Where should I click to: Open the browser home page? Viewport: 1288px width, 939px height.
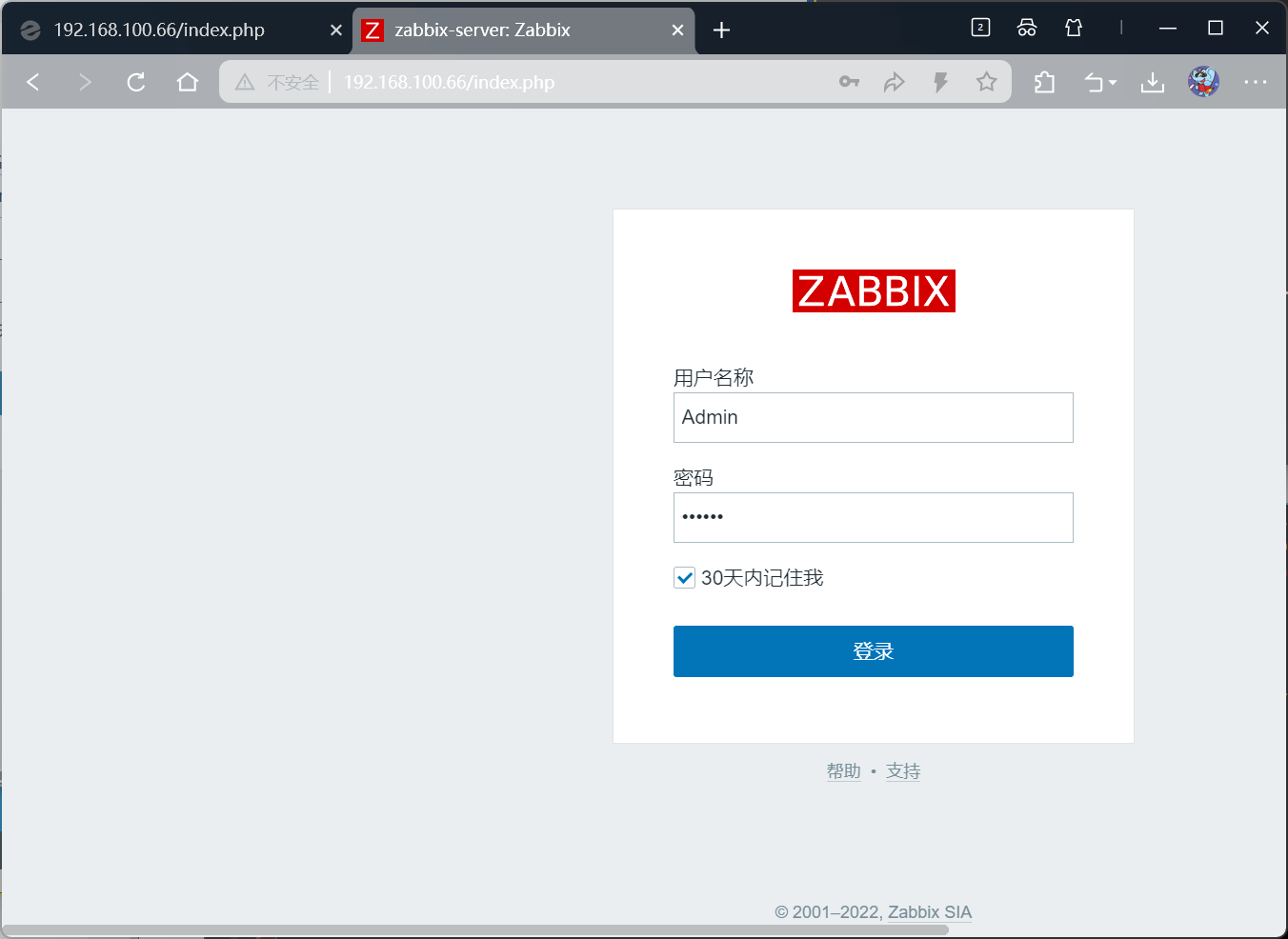(x=188, y=82)
